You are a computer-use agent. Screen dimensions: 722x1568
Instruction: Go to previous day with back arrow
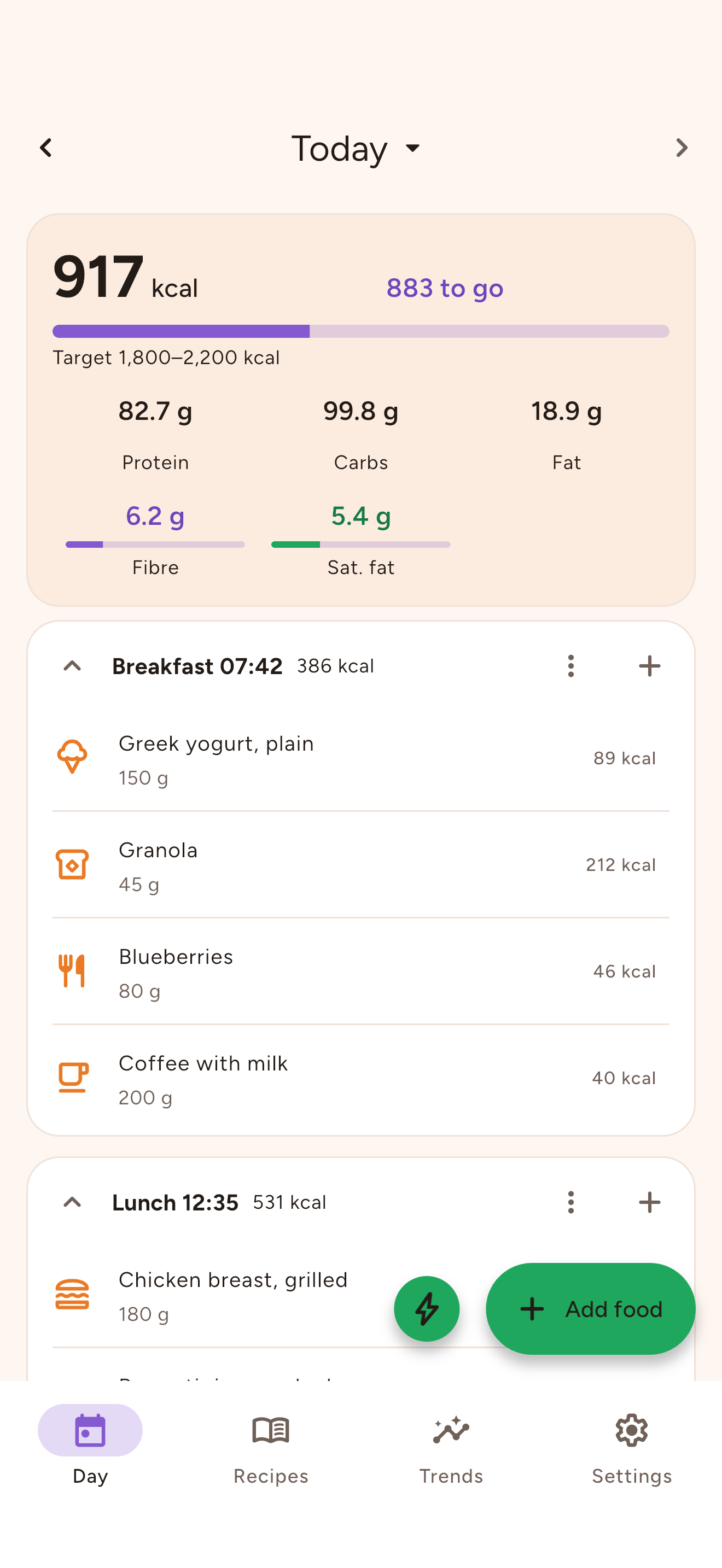[x=45, y=148]
